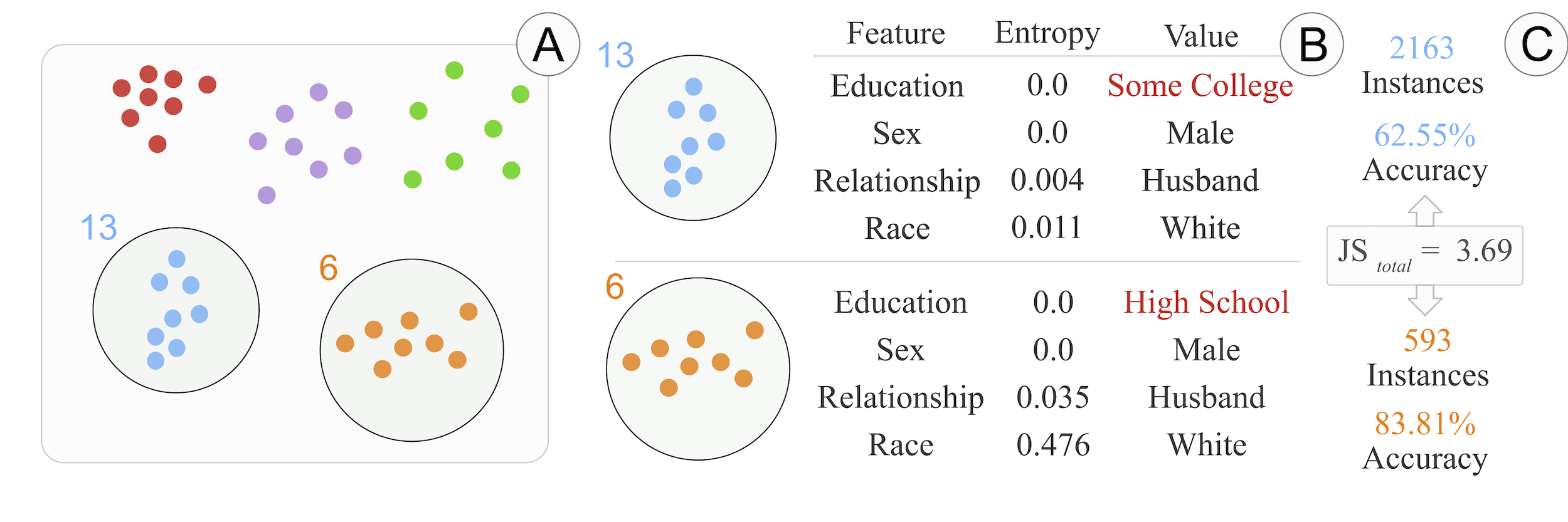The height and width of the screenshot is (522, 1568).
Task: Click the red High School value
Action: (1205, 303)
